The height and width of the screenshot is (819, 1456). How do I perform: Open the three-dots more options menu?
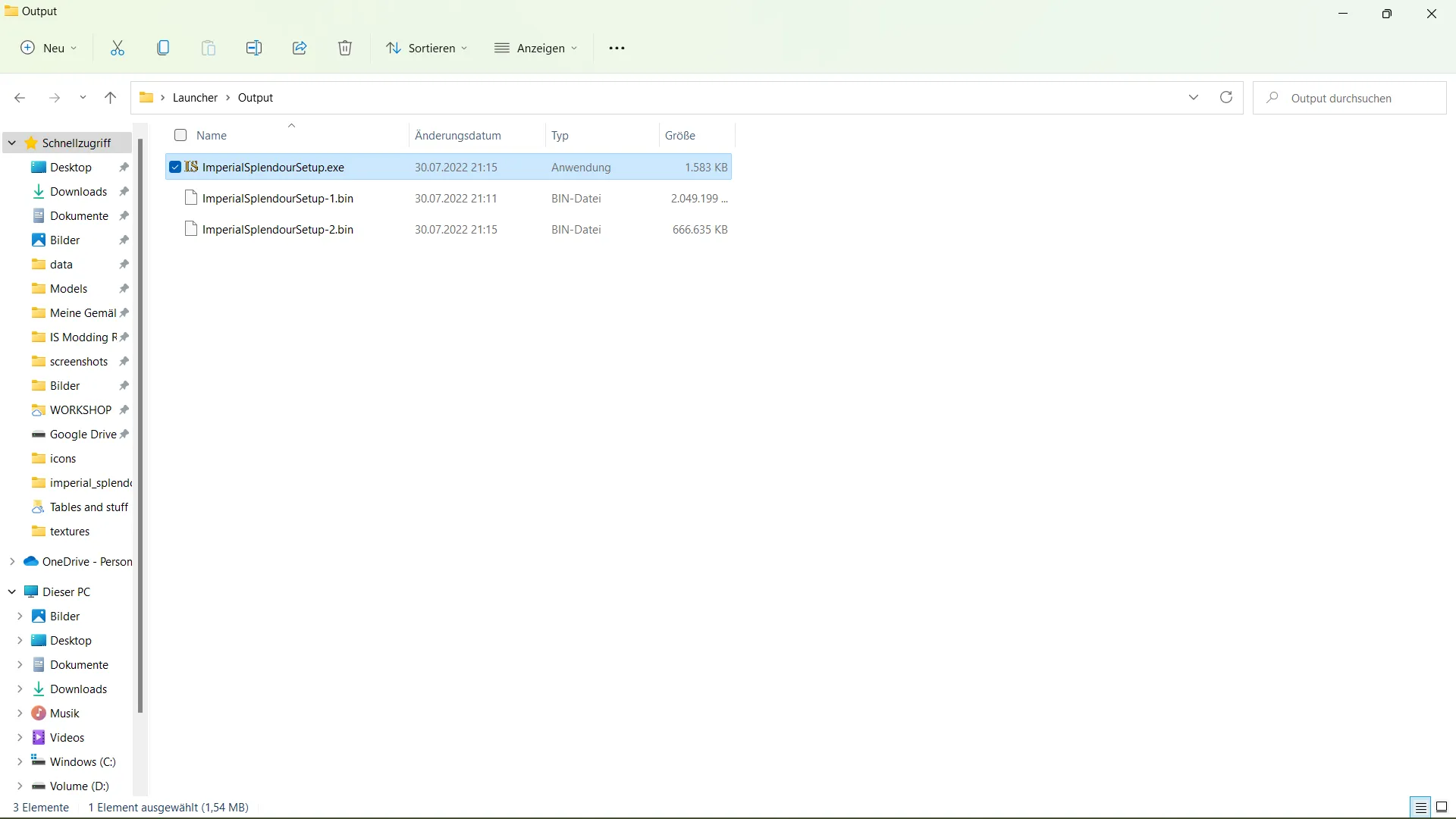coord(617,49)
